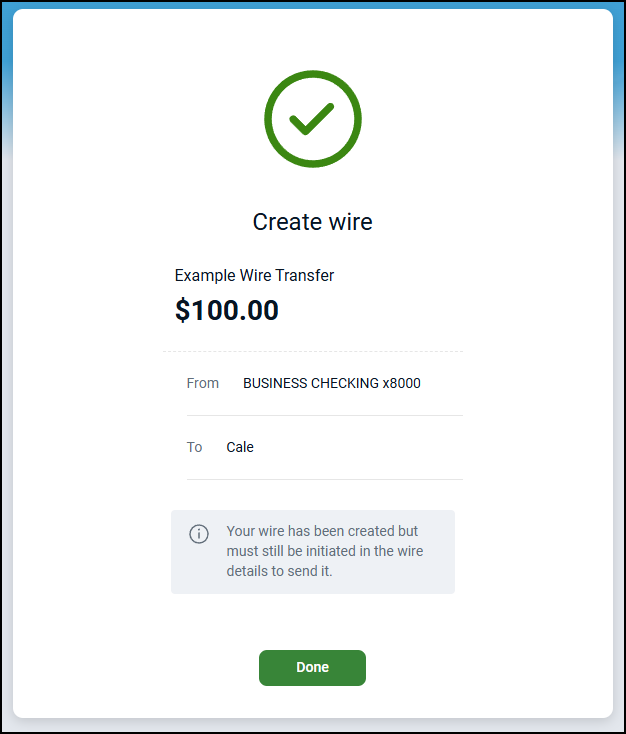Select the "Example Wire Transfer" name text

point(254,275)
